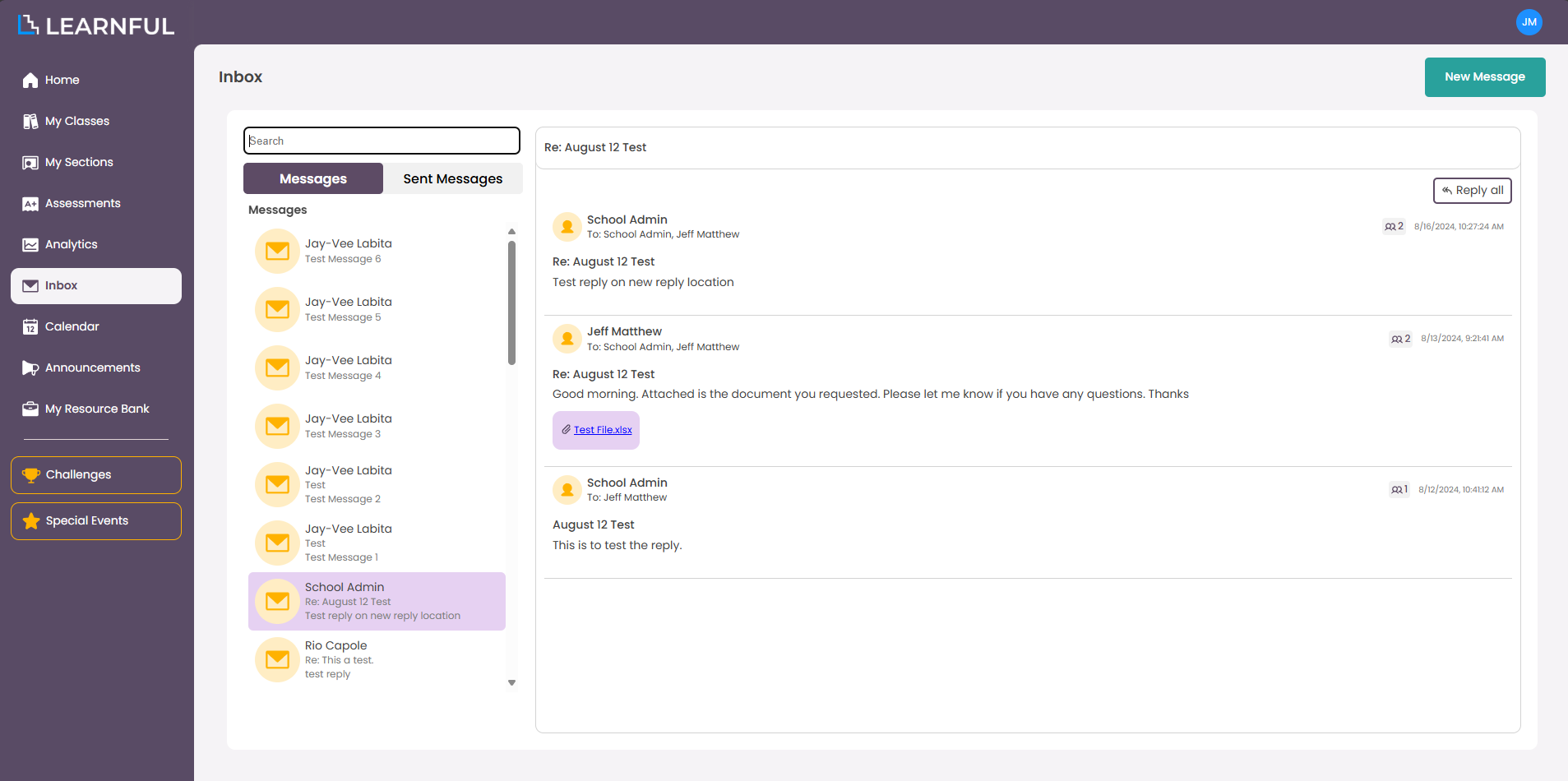Image resolution: width=1568 pixels, height=781 pixels.
Task: Click 'Test reply on new reply location' body text
Action: point(643,282)
